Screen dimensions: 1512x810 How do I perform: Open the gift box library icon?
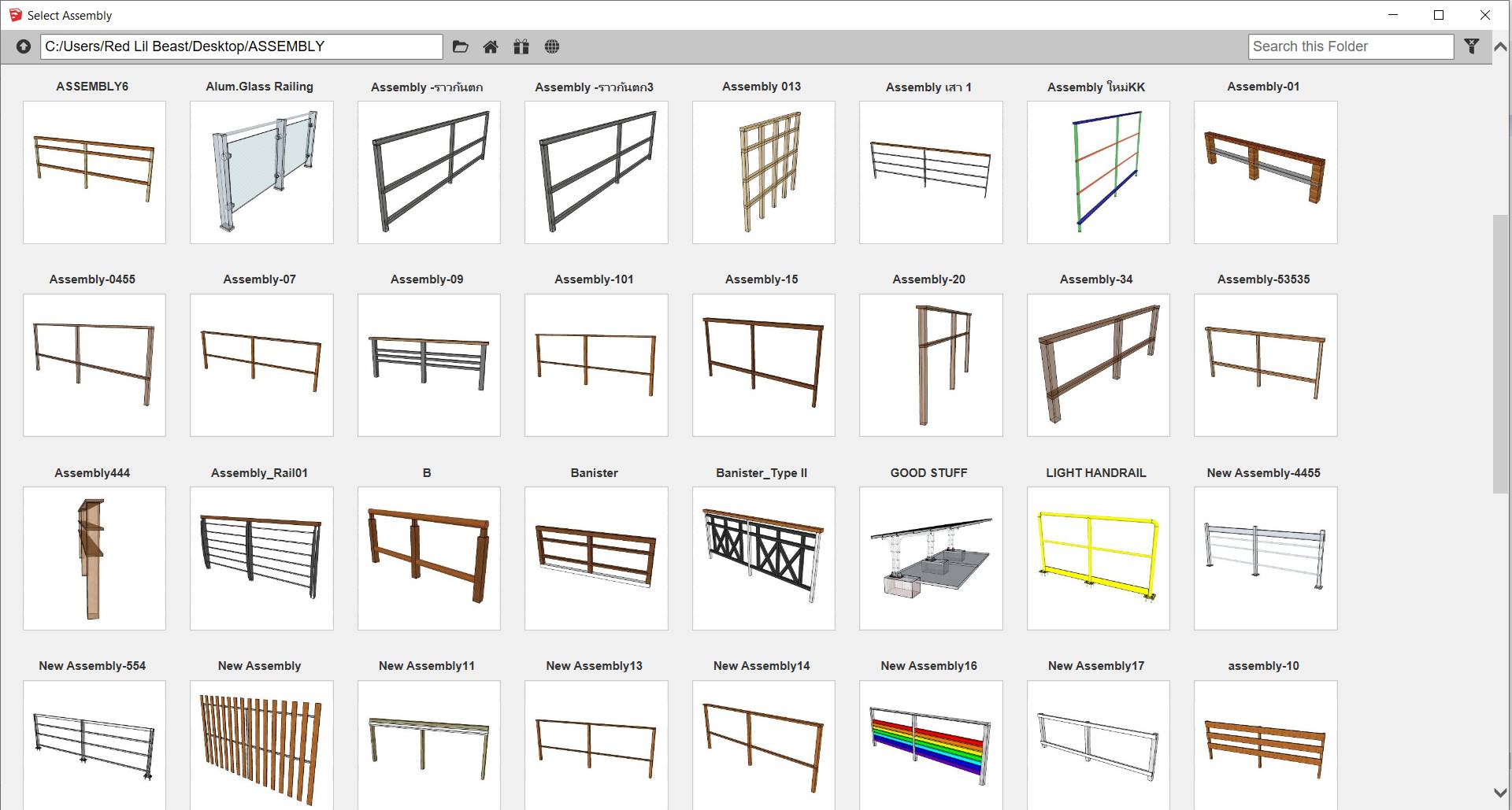[x=521, y=46]
